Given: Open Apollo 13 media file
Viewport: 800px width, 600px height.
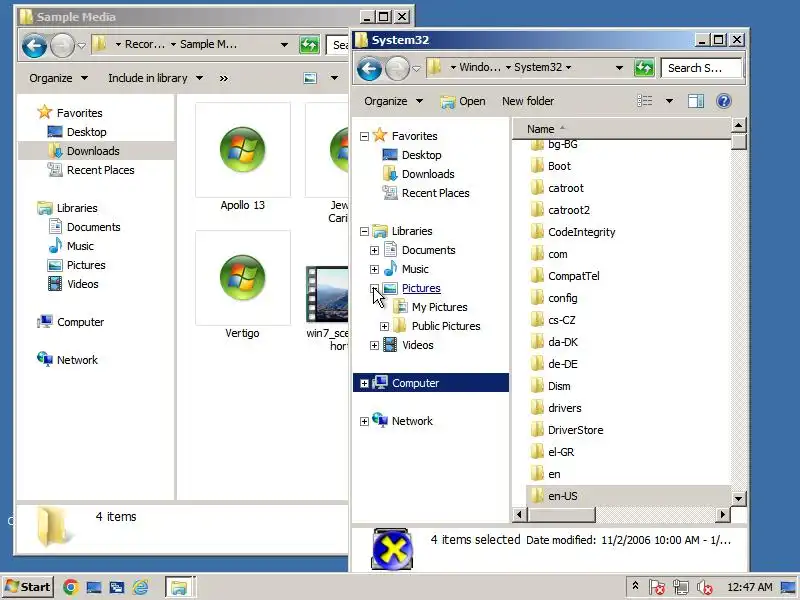Looking at the screenshot, I should (242, 157).
